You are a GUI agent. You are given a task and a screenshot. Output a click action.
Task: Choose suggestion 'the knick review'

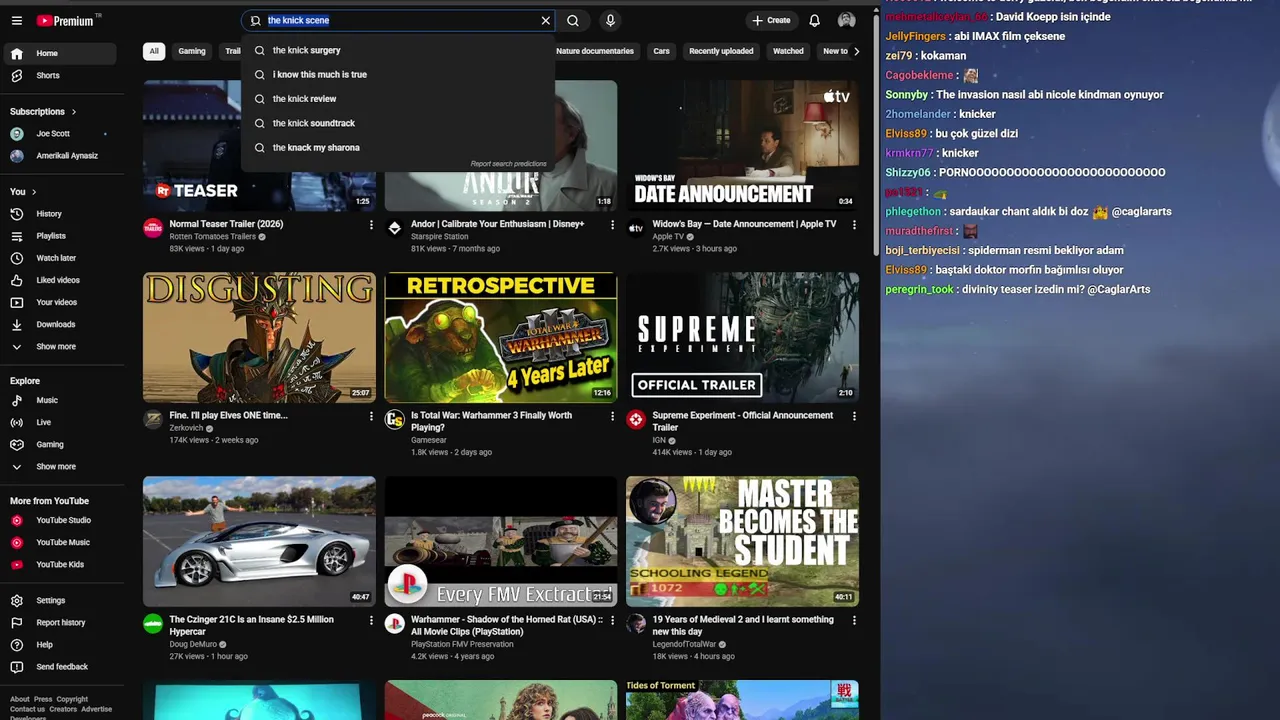point(398,99)
